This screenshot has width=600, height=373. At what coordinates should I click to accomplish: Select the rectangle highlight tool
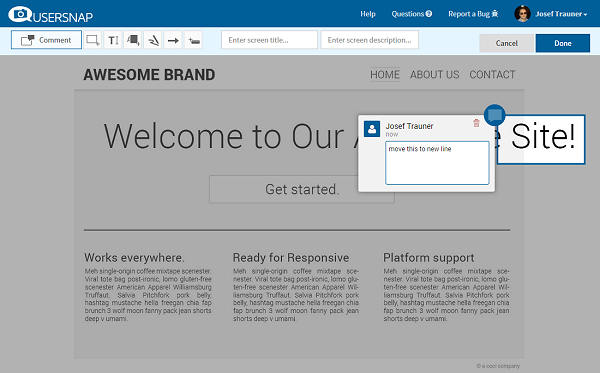pyautogui.click(x=93, y=40)
